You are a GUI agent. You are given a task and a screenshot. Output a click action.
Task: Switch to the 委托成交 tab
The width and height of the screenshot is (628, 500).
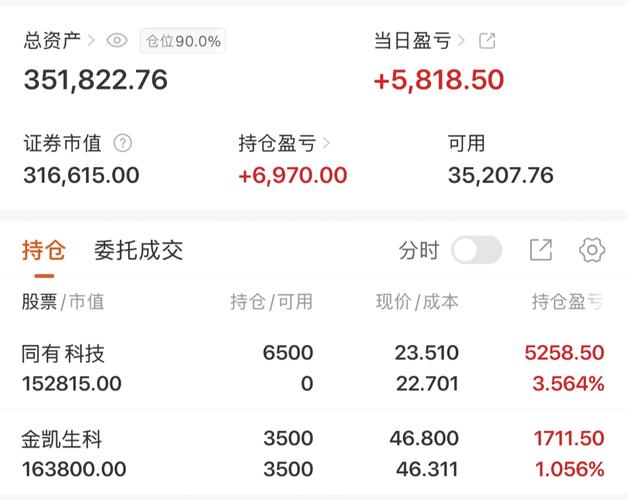[139, 251]
